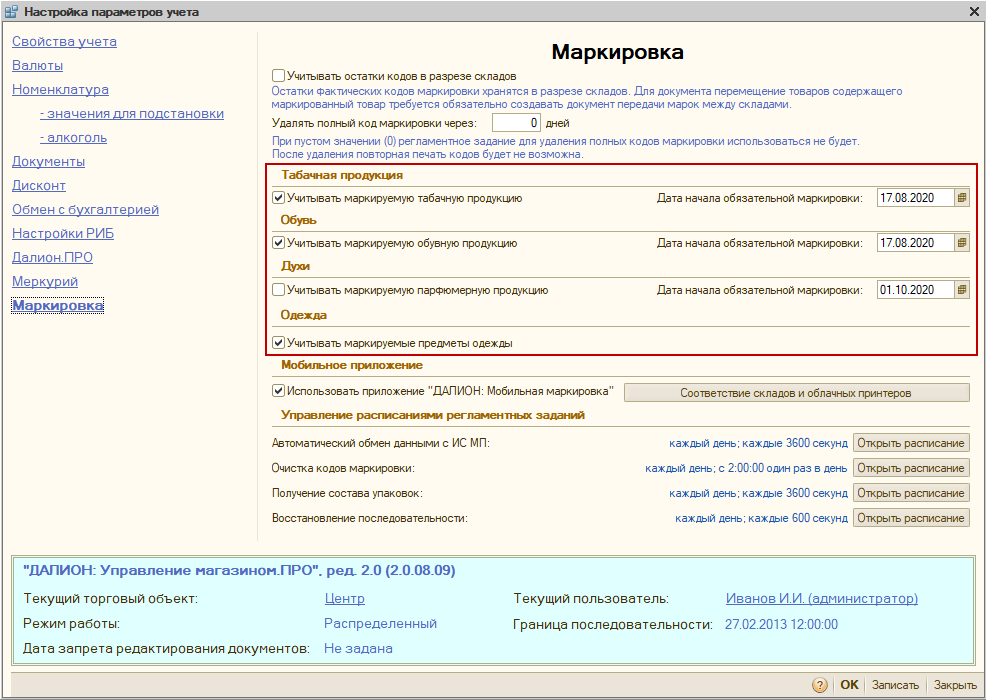The image size is (986, 700).
Task: Click schedule text каждый день; каждые 600 секунд
Action: pyautogui.click(x=762, y=518)
